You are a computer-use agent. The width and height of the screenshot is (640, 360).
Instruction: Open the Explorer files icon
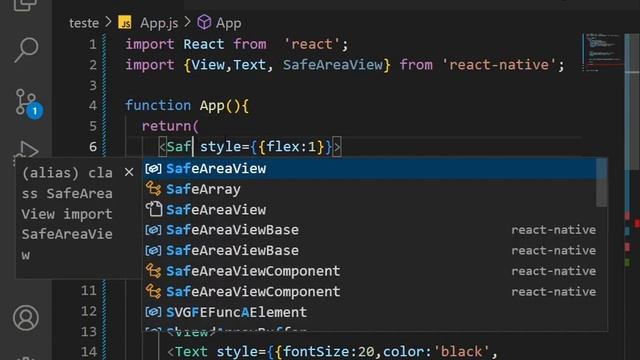click(x=25, y=5)
